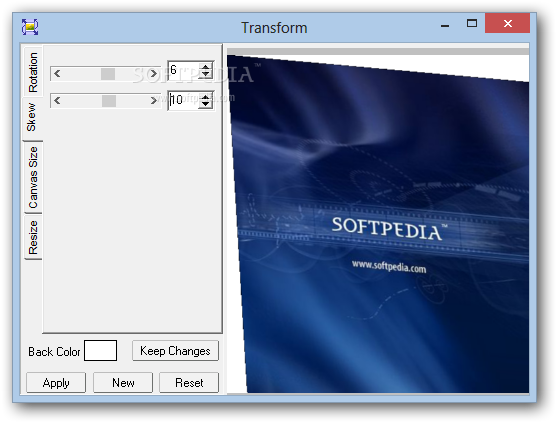
Task: Increase the first skew value with up spinner
Action: point(206,66)
